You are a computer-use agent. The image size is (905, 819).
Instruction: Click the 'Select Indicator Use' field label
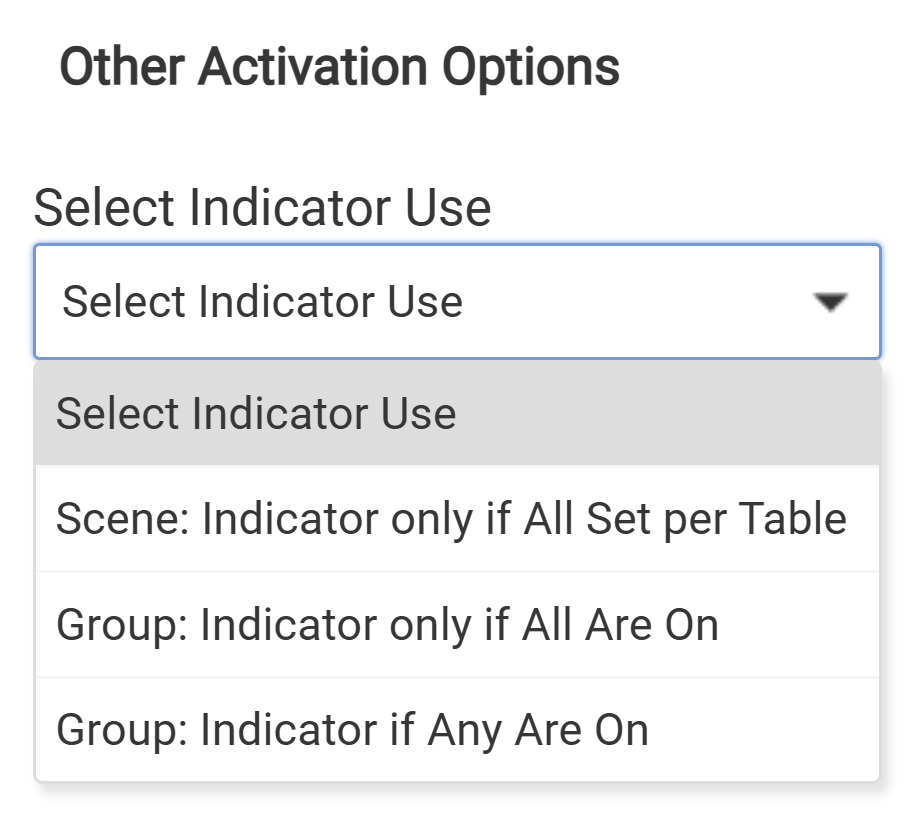262,208
